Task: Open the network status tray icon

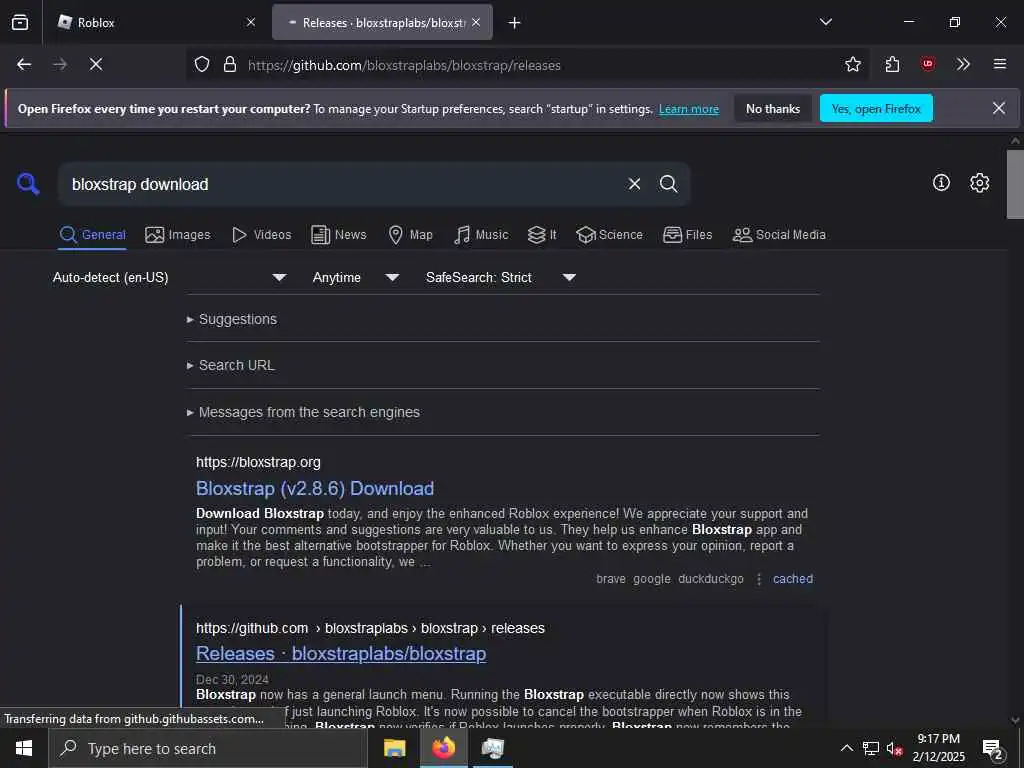Action: (x=871, y=748)
